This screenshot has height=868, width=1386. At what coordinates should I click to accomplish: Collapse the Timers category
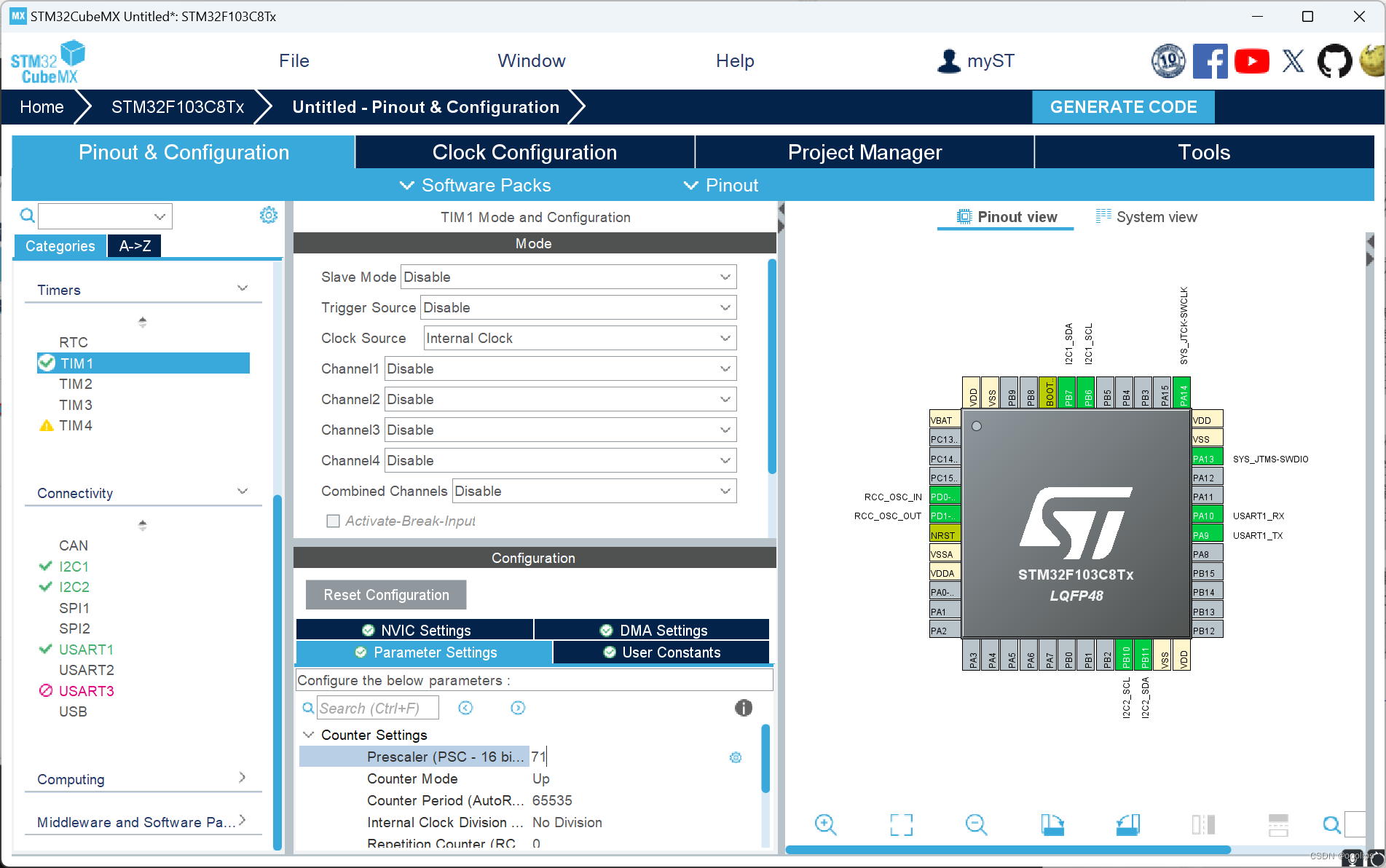click(x=243, y=288)
